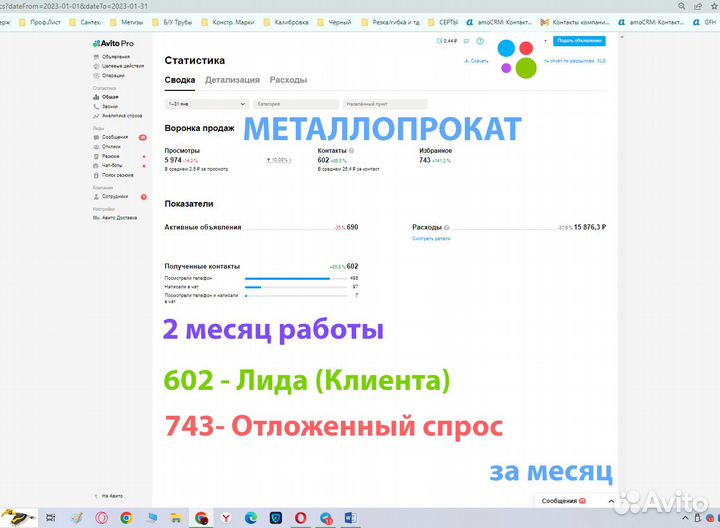
Task: Open the Контакты компани... bookmark
Action: click(575, 22)
